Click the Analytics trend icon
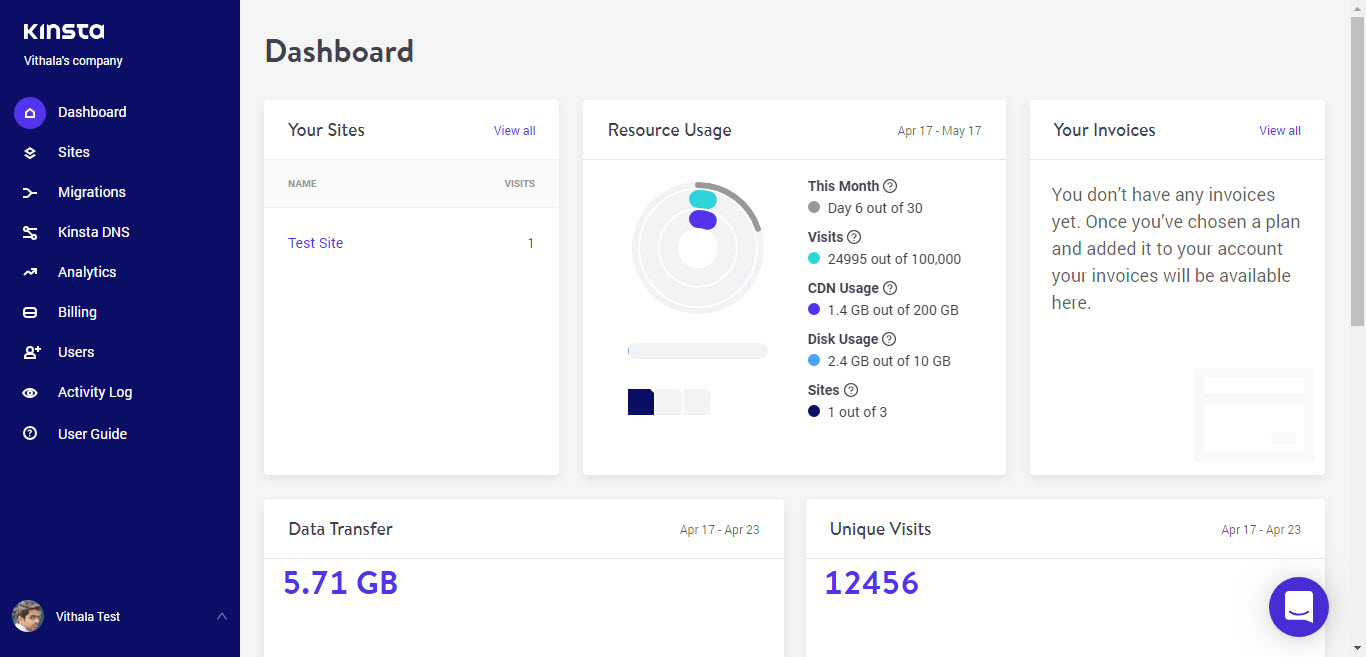1366x657 pixels. pos(30,272)
